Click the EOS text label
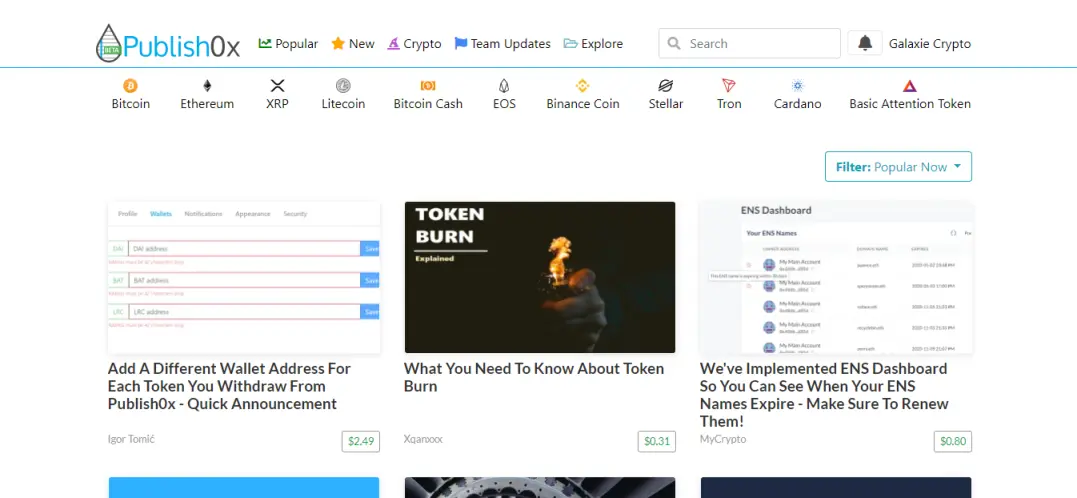Image resolution: width=1077 pixels, height=498 pixels. (x=504, y=104)
